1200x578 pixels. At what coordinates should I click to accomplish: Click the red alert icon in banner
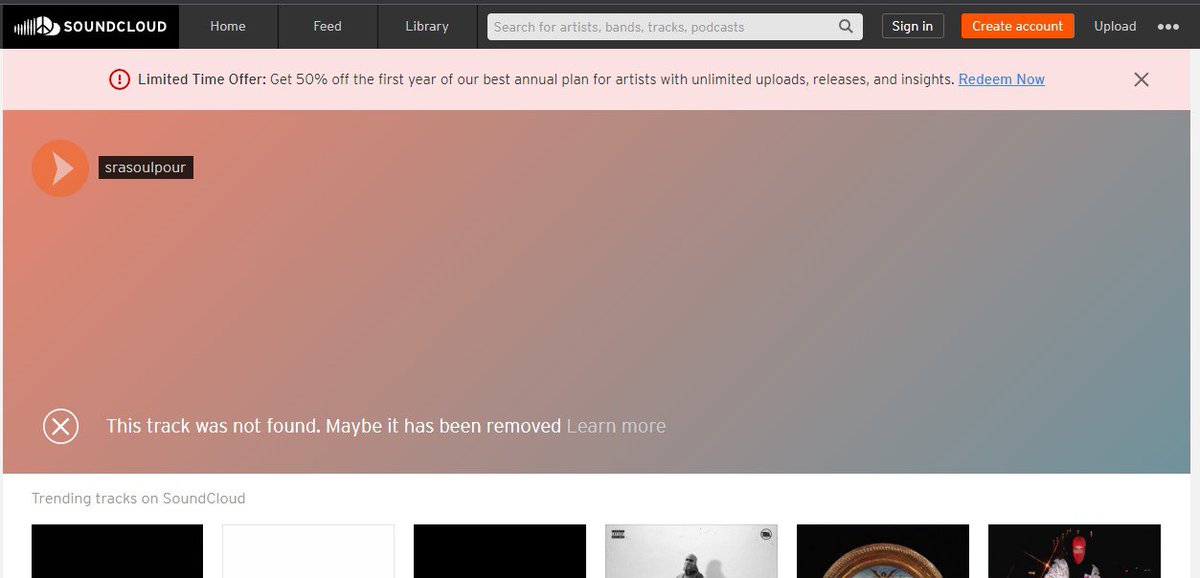(x=120, y=79)
